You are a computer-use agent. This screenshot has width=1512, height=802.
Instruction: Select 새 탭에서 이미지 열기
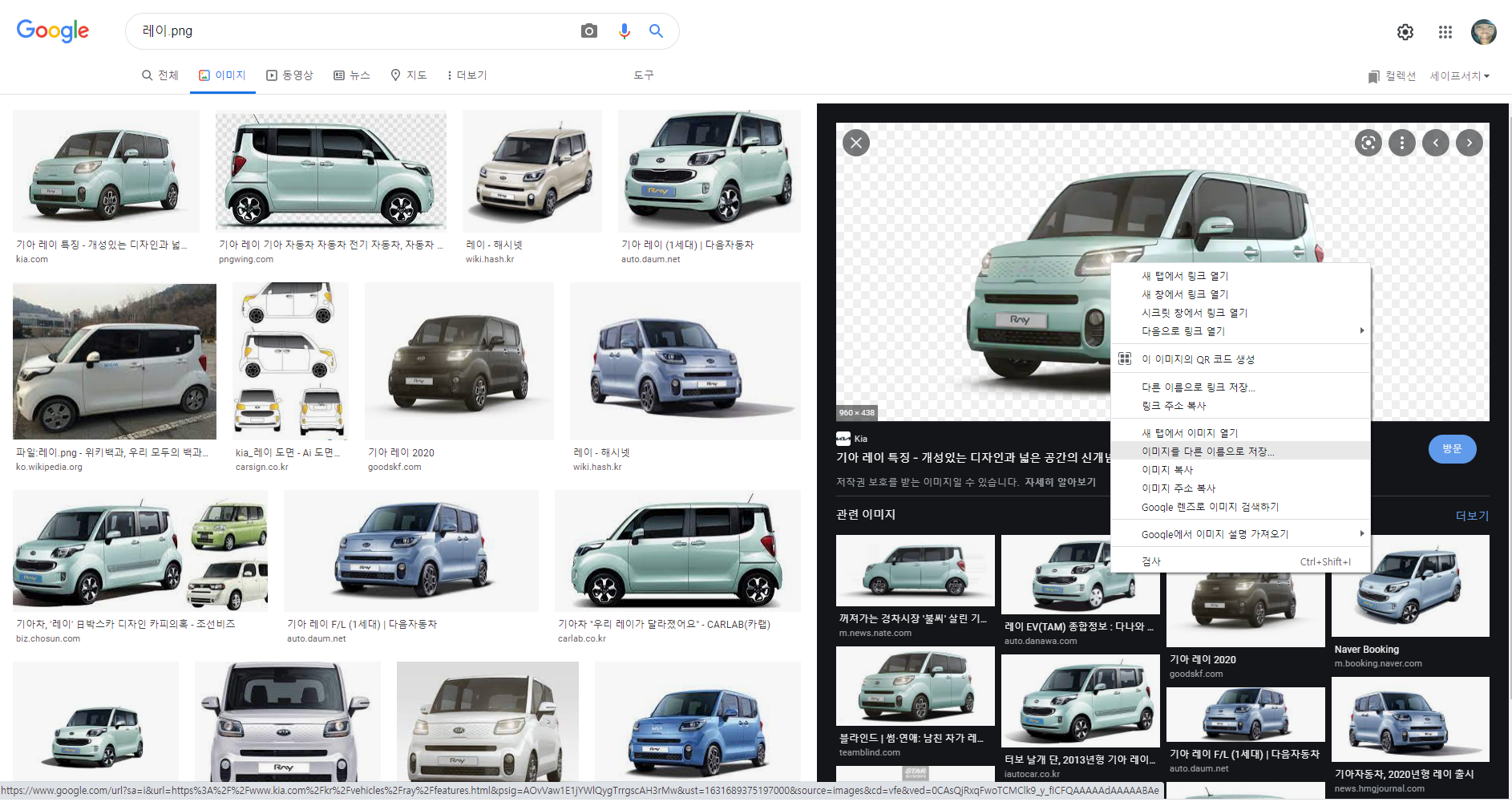(1240, 432)
